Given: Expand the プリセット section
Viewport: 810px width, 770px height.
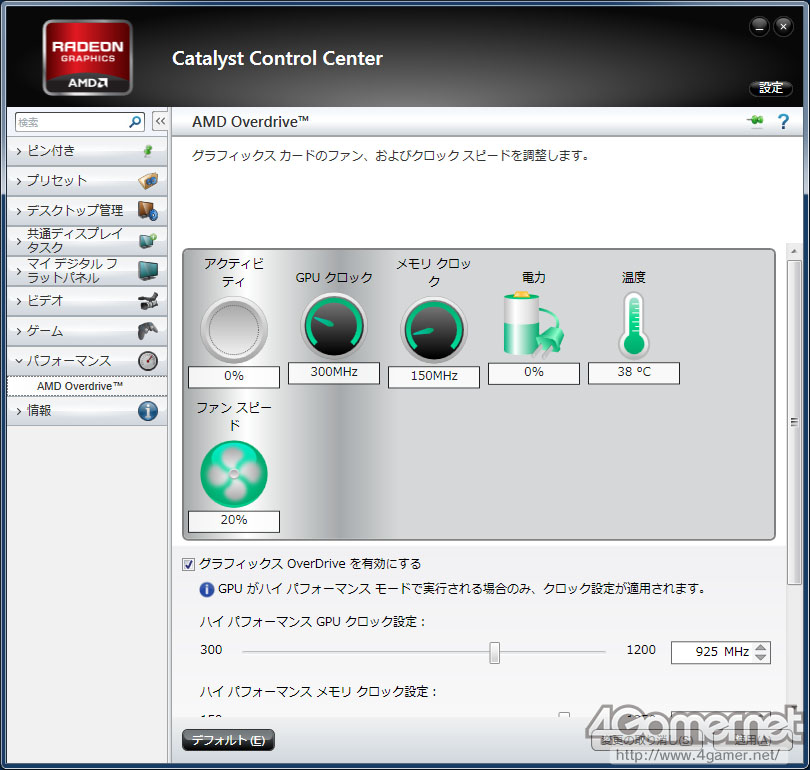Looking at the screenshot, I should 87,181.
